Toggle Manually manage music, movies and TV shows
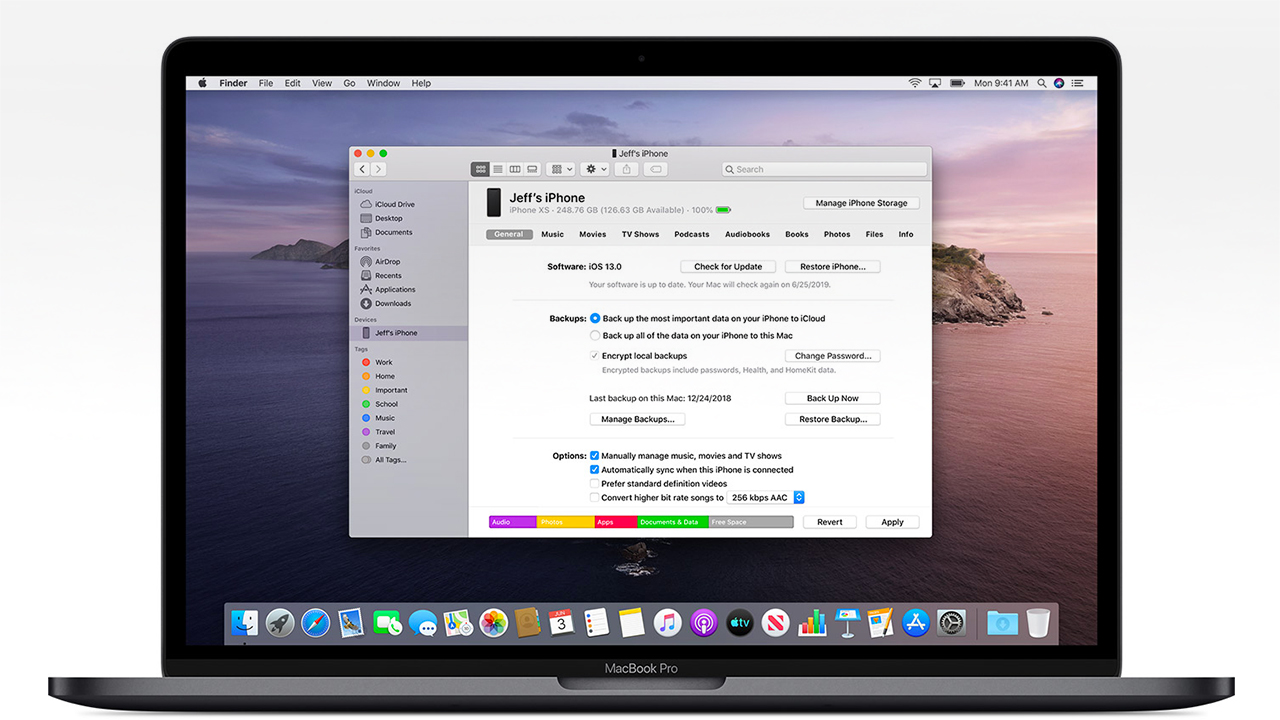The width and height of the screenshot is (1280, 720). 595,455
